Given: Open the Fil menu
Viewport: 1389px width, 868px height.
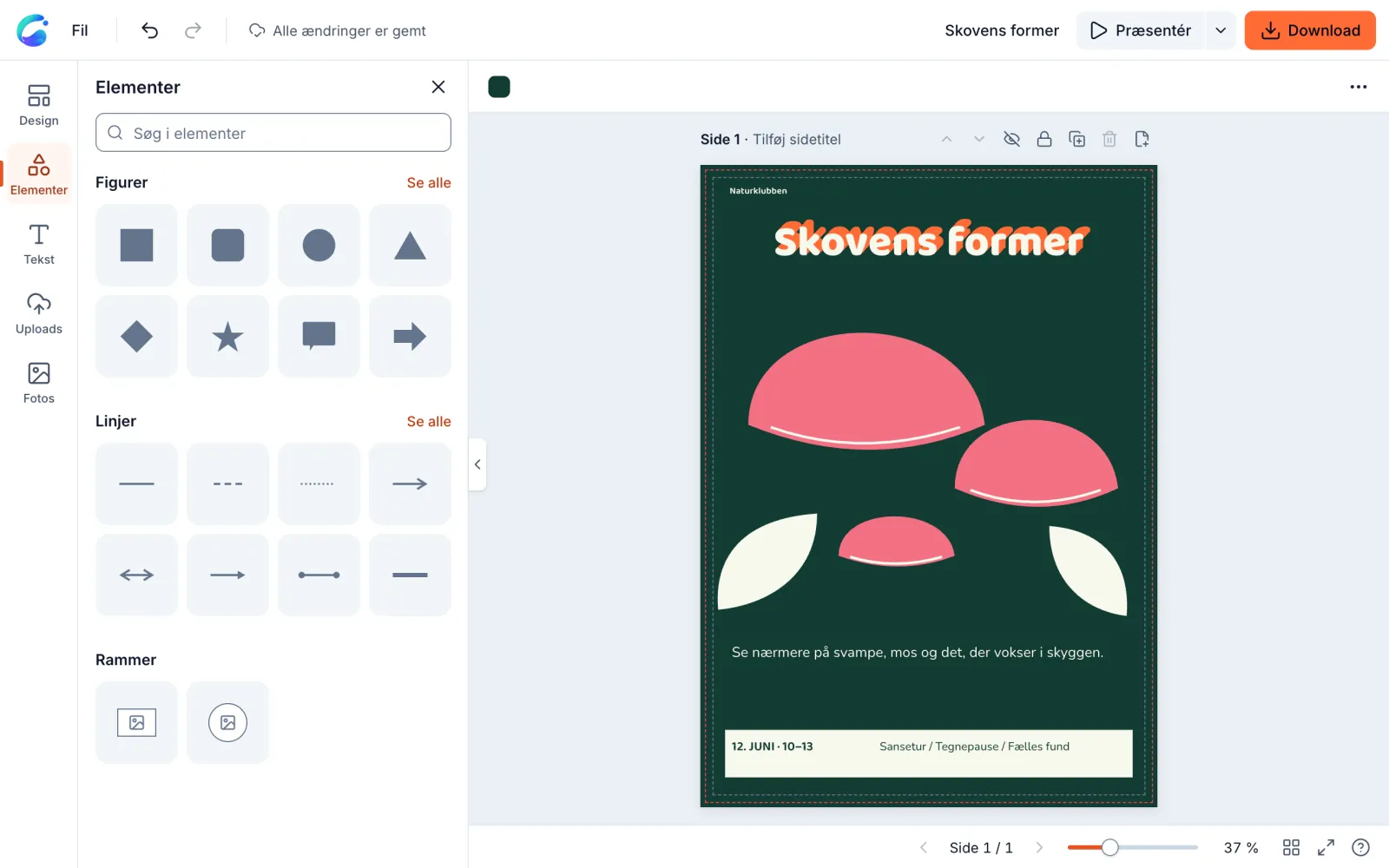Looking at the screenshot, I should coord(80,30).
